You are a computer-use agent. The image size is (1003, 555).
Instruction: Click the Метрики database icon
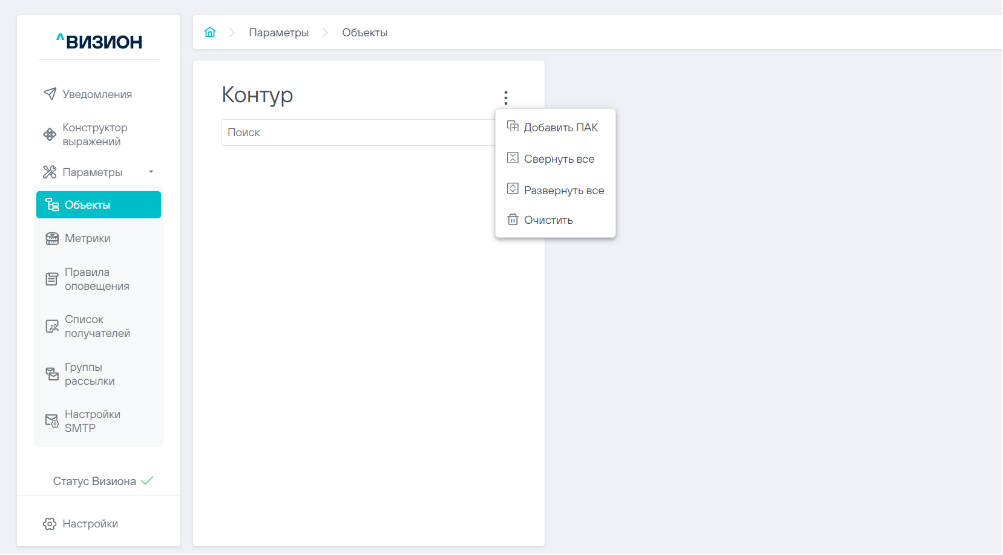pyautogui.click(x=53, y=238)
